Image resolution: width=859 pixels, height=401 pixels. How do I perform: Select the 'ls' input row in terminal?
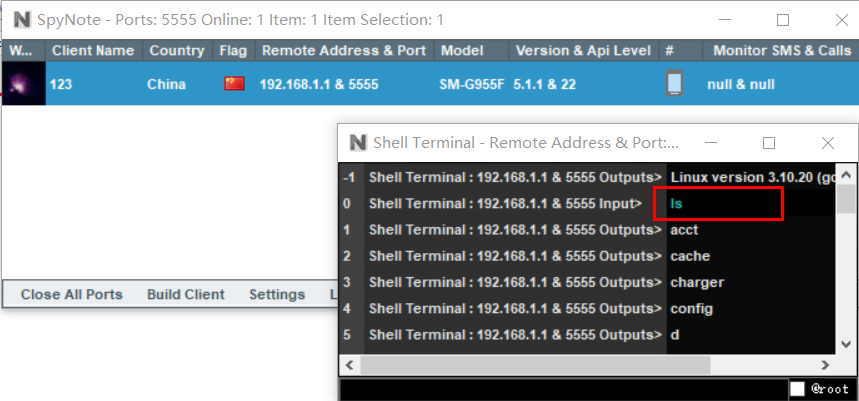pyautogui.click(x=718, y=204)
